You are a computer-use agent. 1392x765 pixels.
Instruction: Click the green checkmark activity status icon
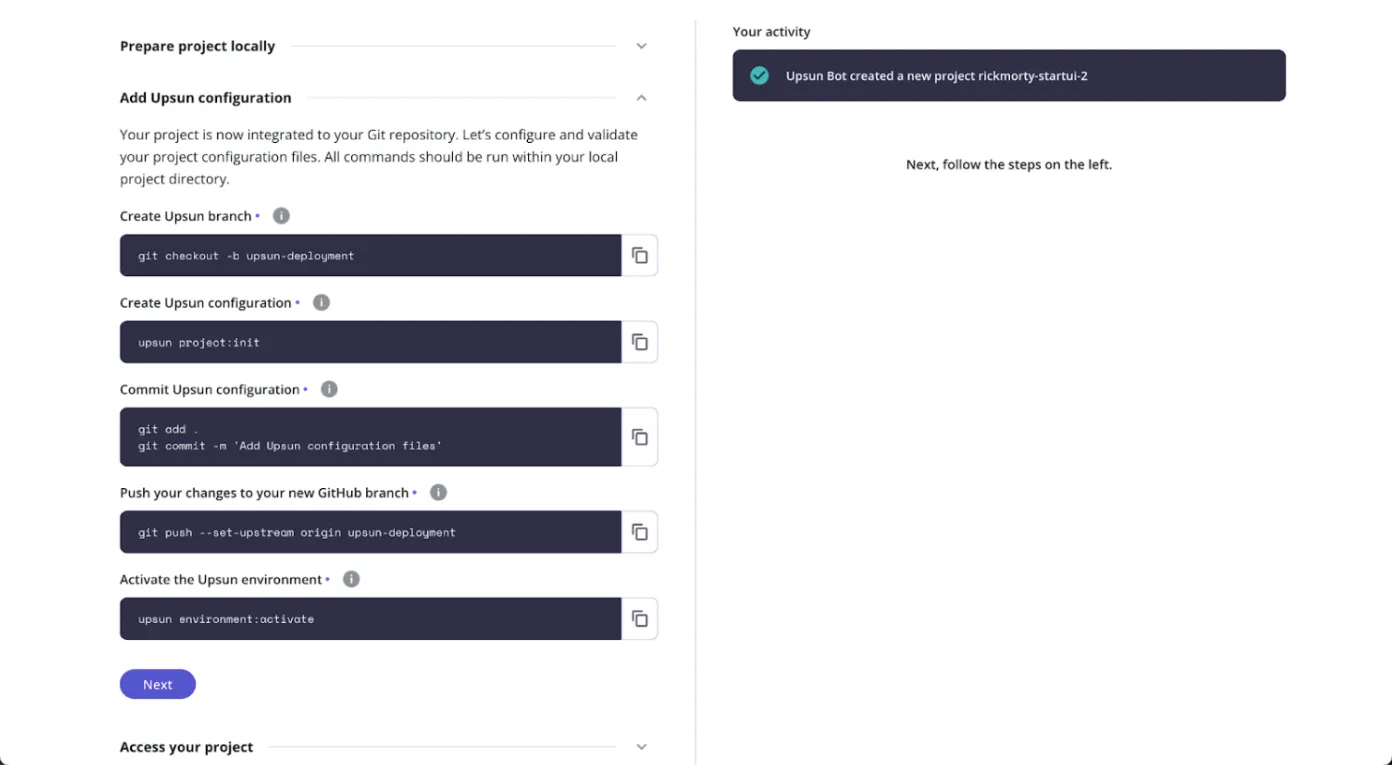click(760, 76)
